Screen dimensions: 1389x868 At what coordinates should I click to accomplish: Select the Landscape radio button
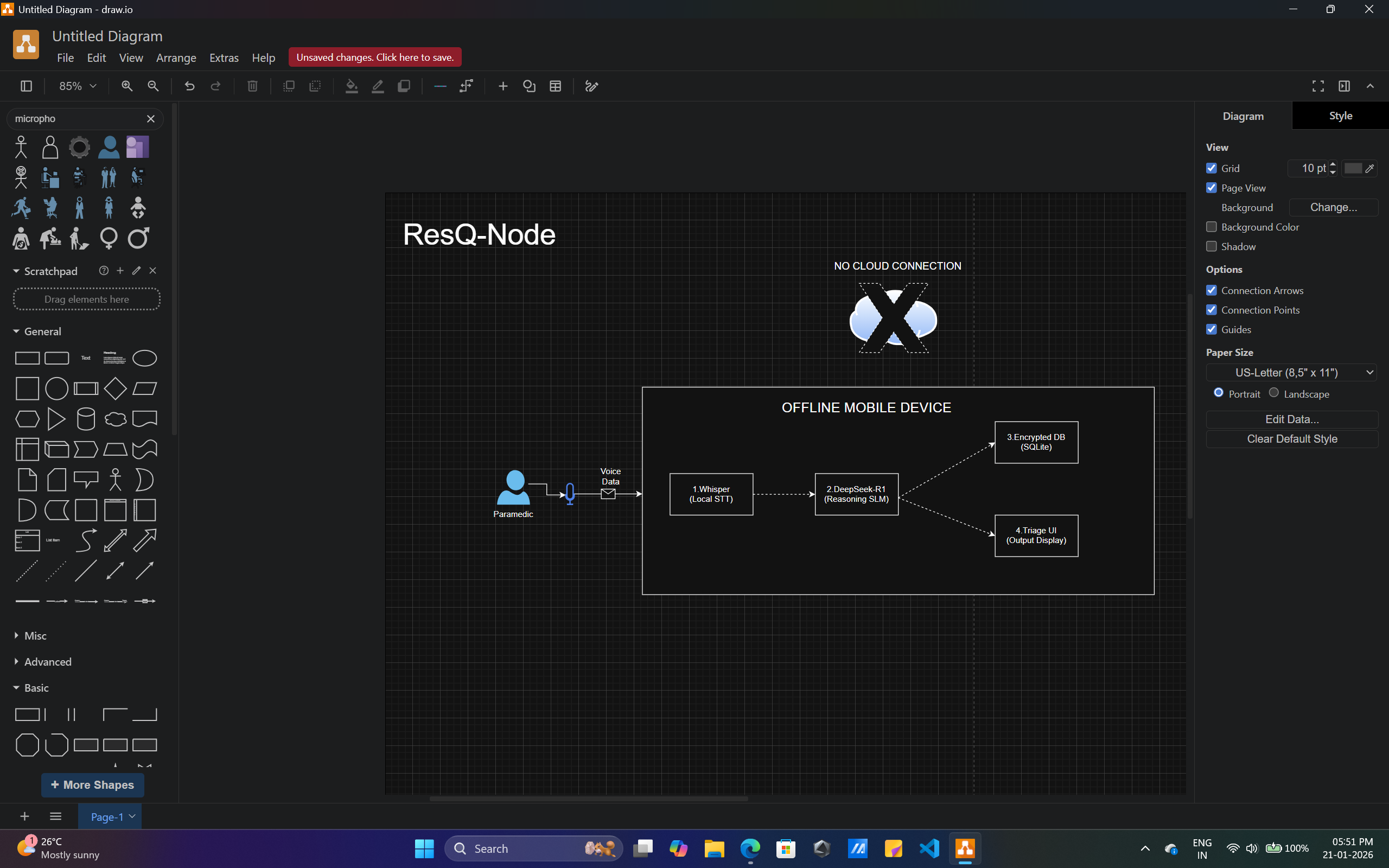pos(1273,393)
